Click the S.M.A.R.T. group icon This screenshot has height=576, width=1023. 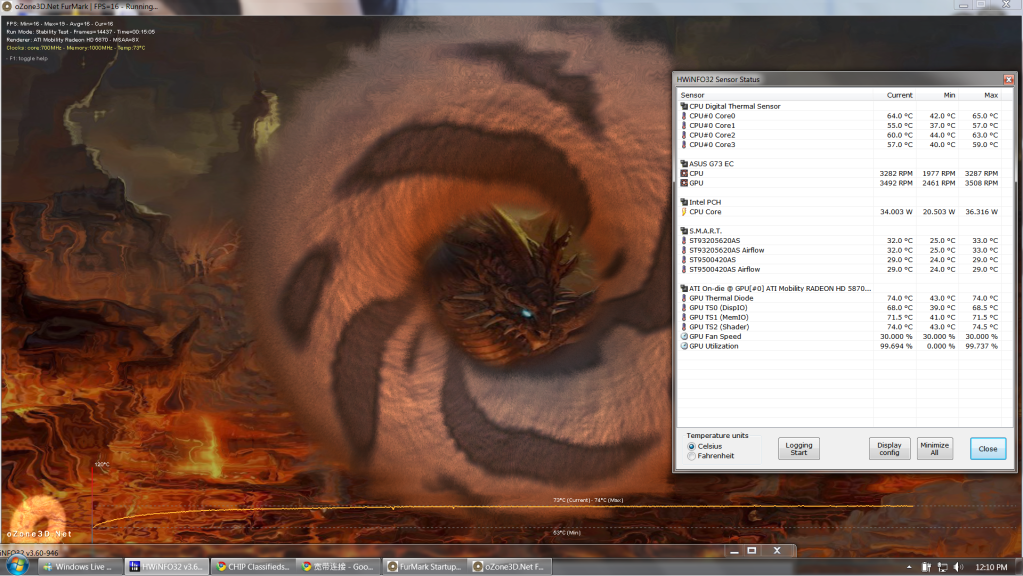click(x=684, y=231)
